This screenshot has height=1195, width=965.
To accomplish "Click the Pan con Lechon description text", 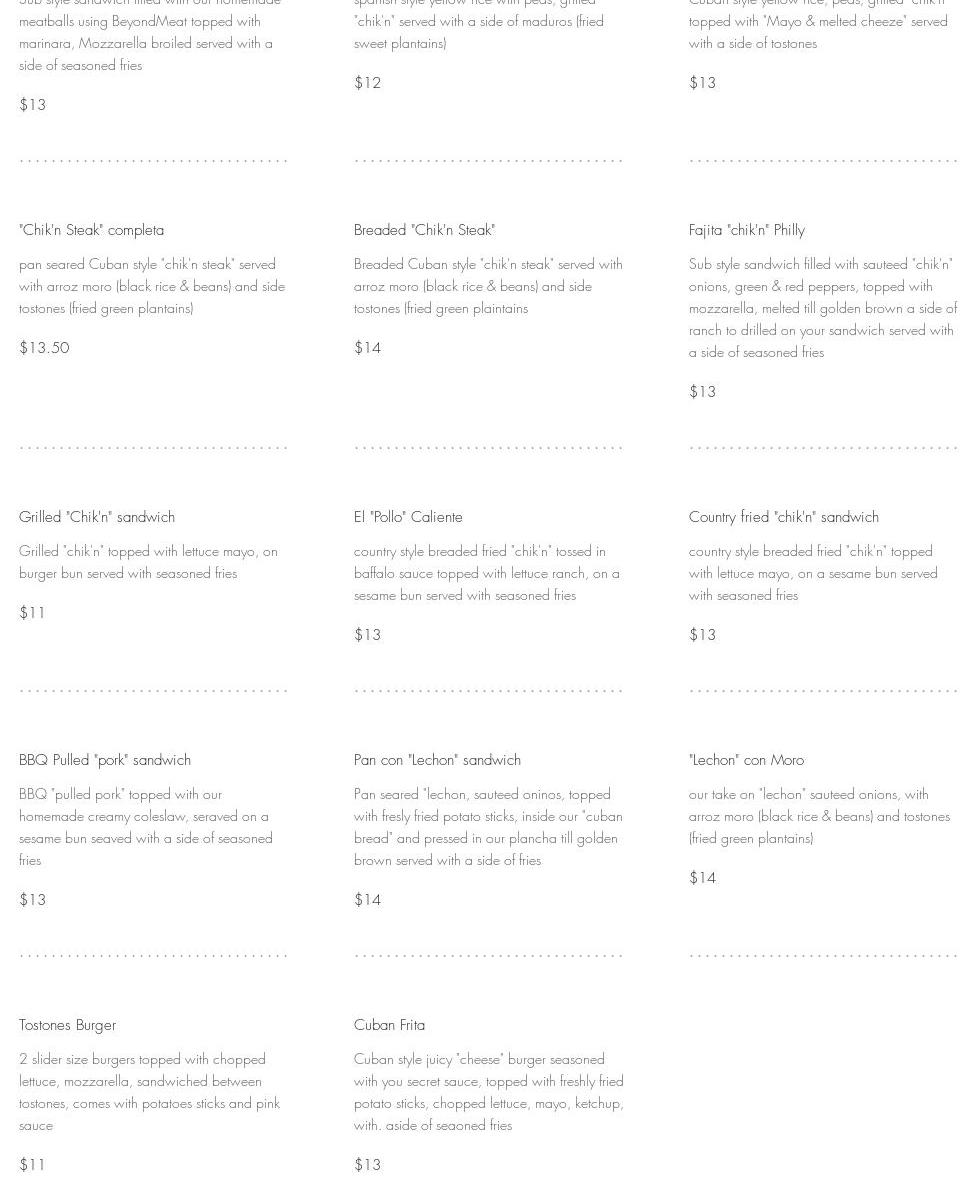I will point(489,828).
